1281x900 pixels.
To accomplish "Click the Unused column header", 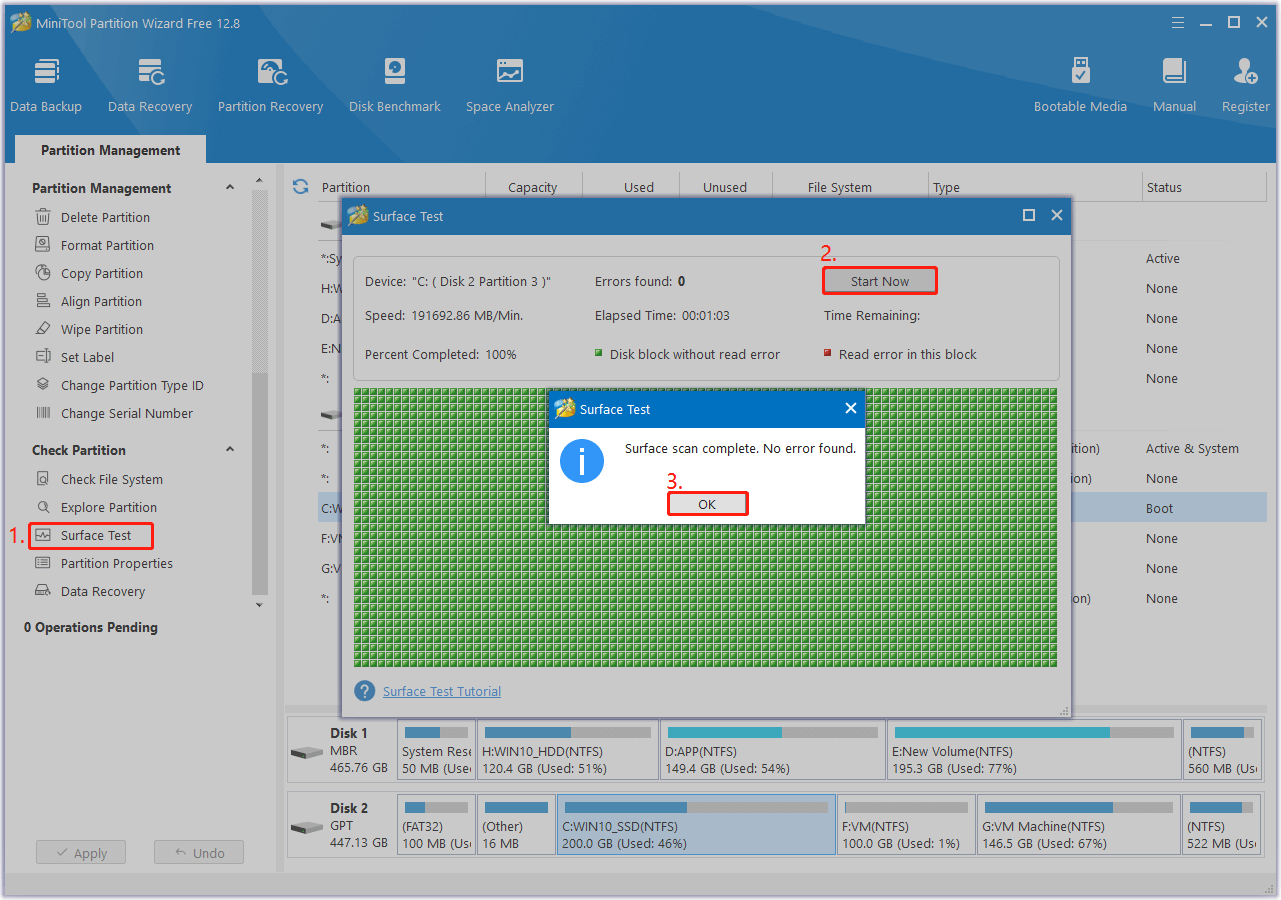I will (x=725, y=187).
